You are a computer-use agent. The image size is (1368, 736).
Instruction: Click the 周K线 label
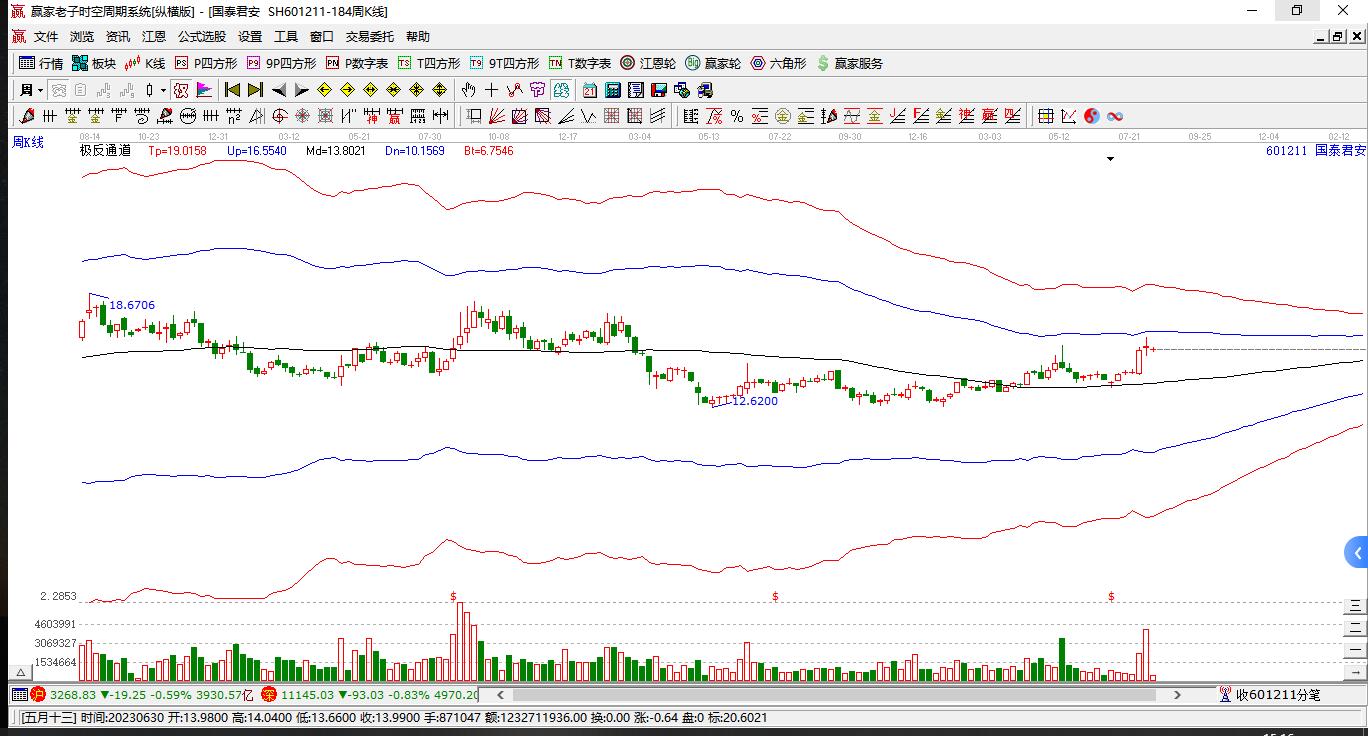tap(28, 143)
